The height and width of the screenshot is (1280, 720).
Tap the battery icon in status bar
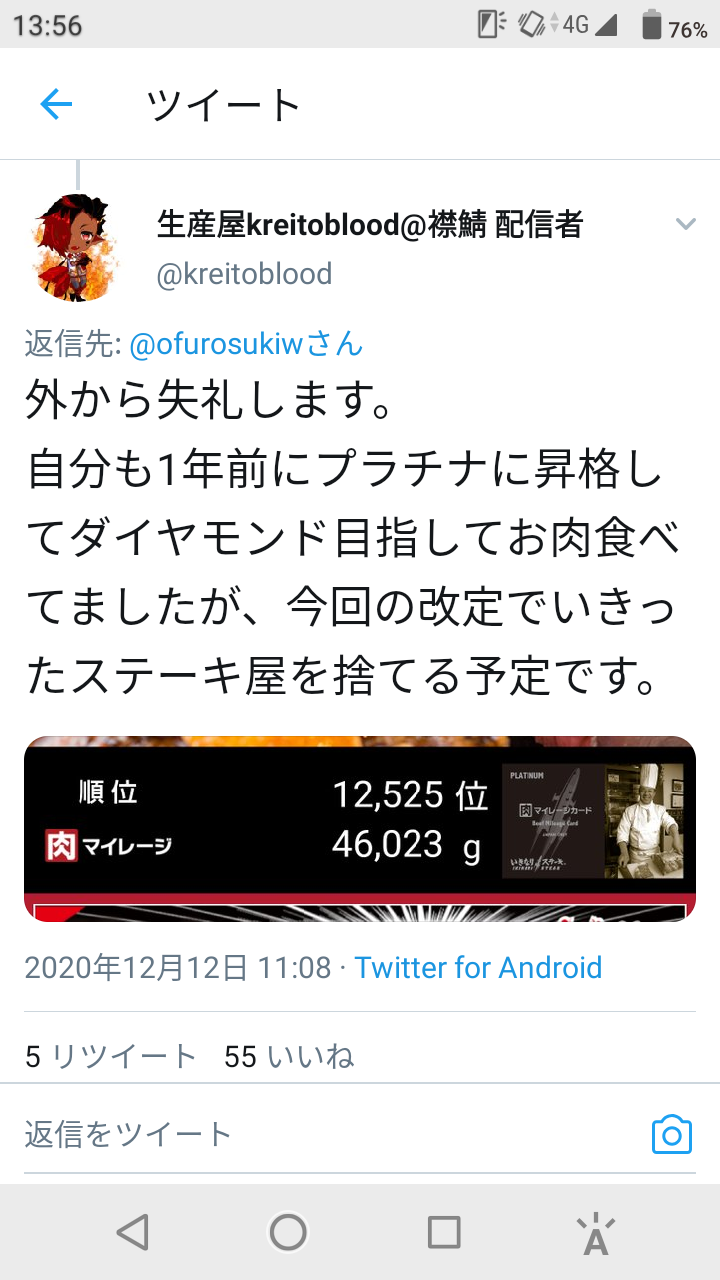point(652,24)
